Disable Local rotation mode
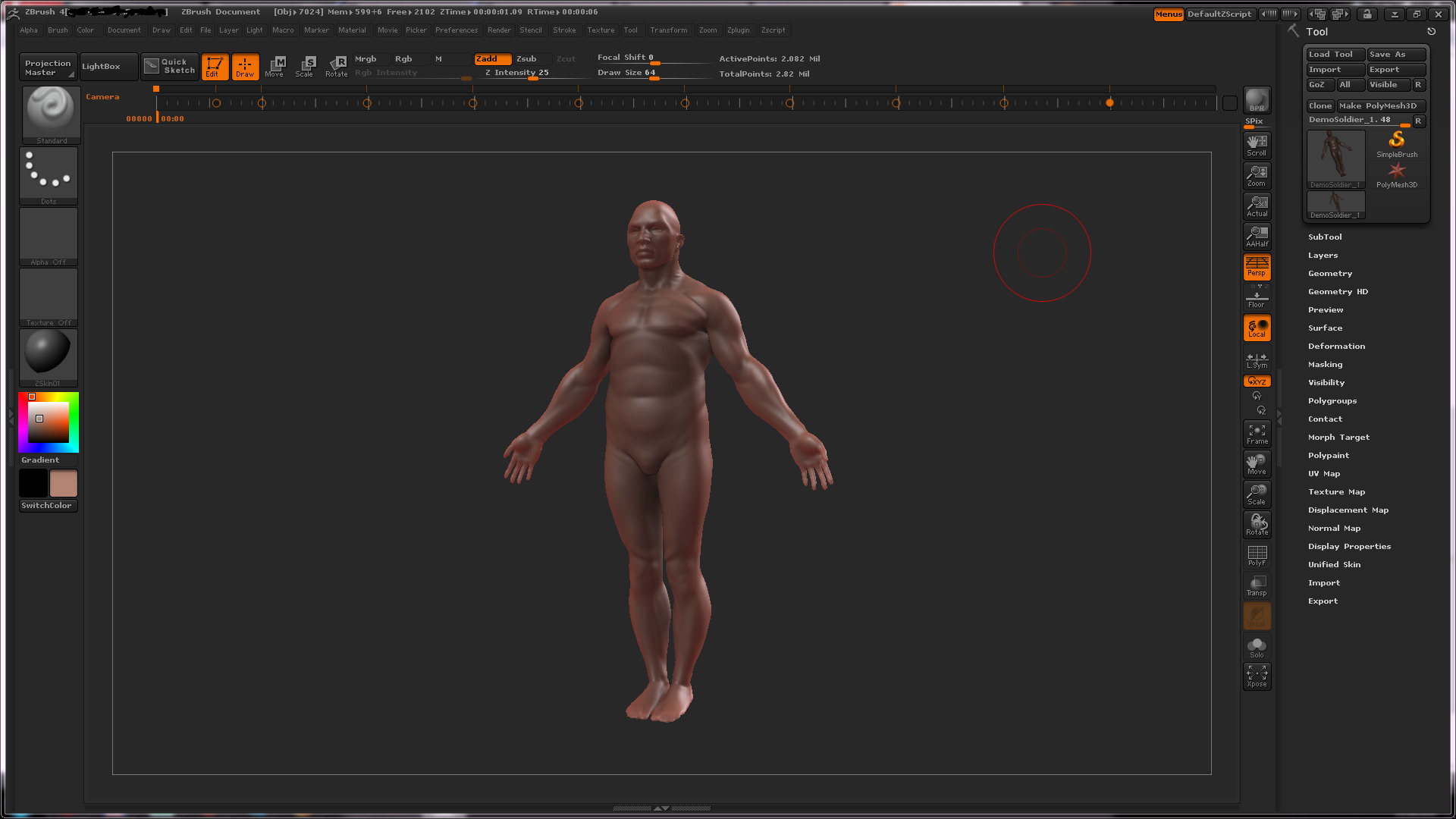1456x819 pixels. [1257, 328]
